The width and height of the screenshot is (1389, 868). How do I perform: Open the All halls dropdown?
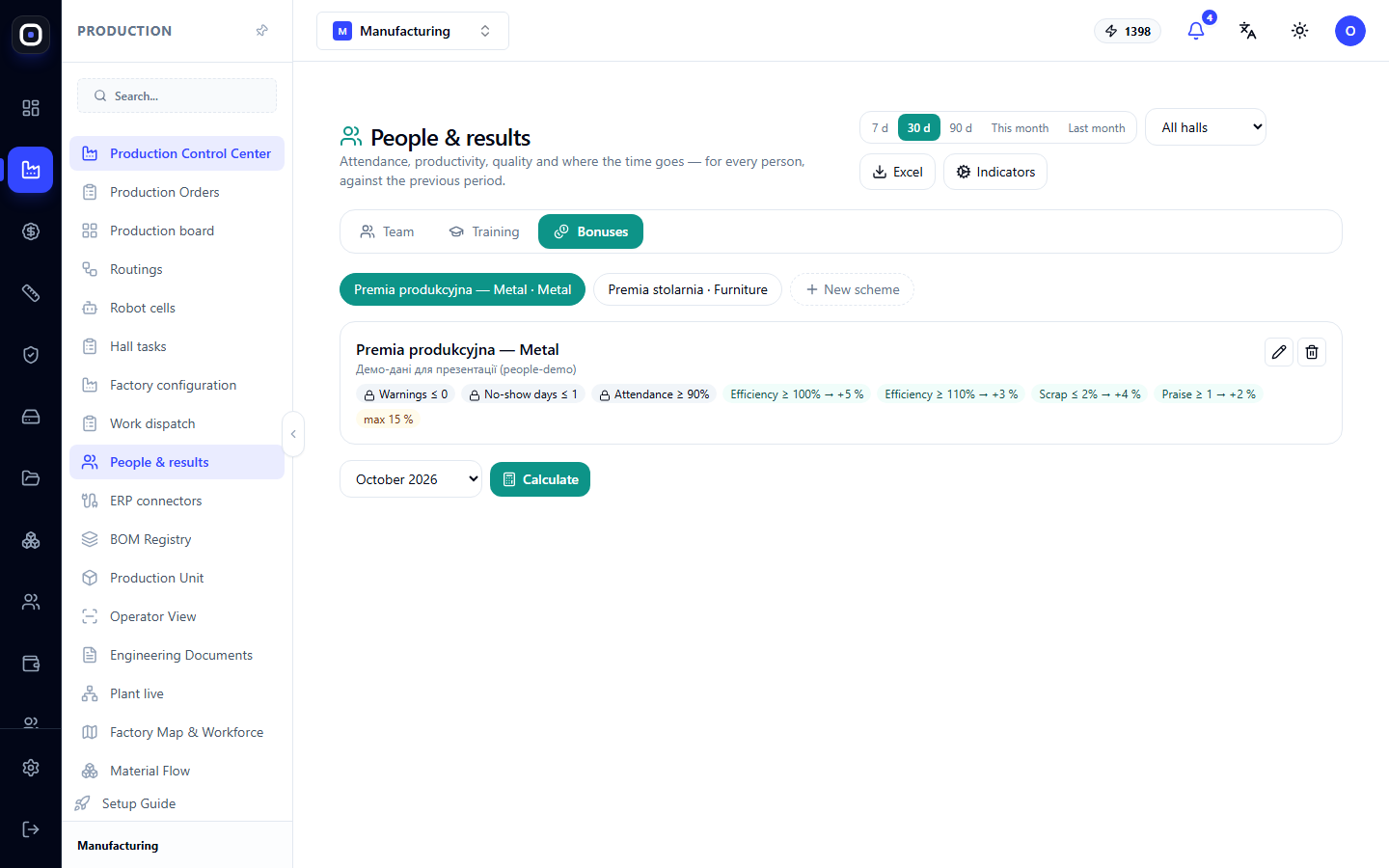1206,127
